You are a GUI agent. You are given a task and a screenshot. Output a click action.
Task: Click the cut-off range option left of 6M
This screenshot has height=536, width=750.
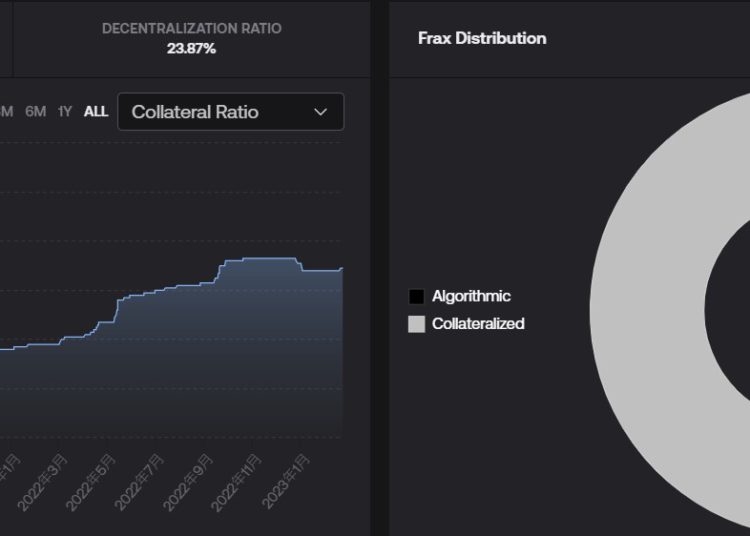tap(6, 112)
